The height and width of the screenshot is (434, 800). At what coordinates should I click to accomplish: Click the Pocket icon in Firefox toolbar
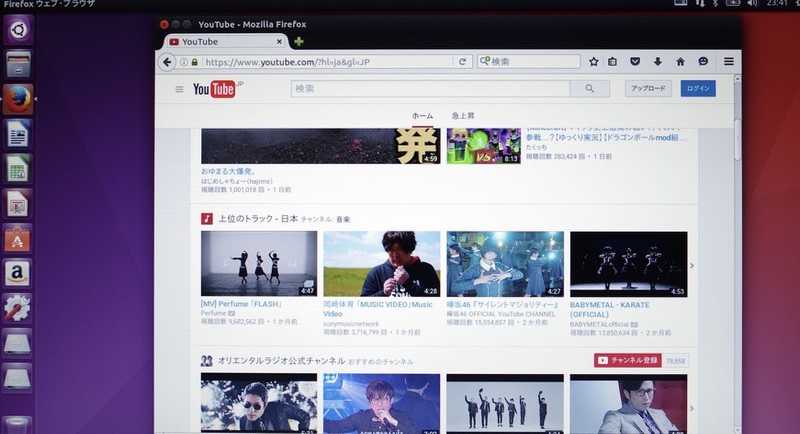click(x=635, y=62)
